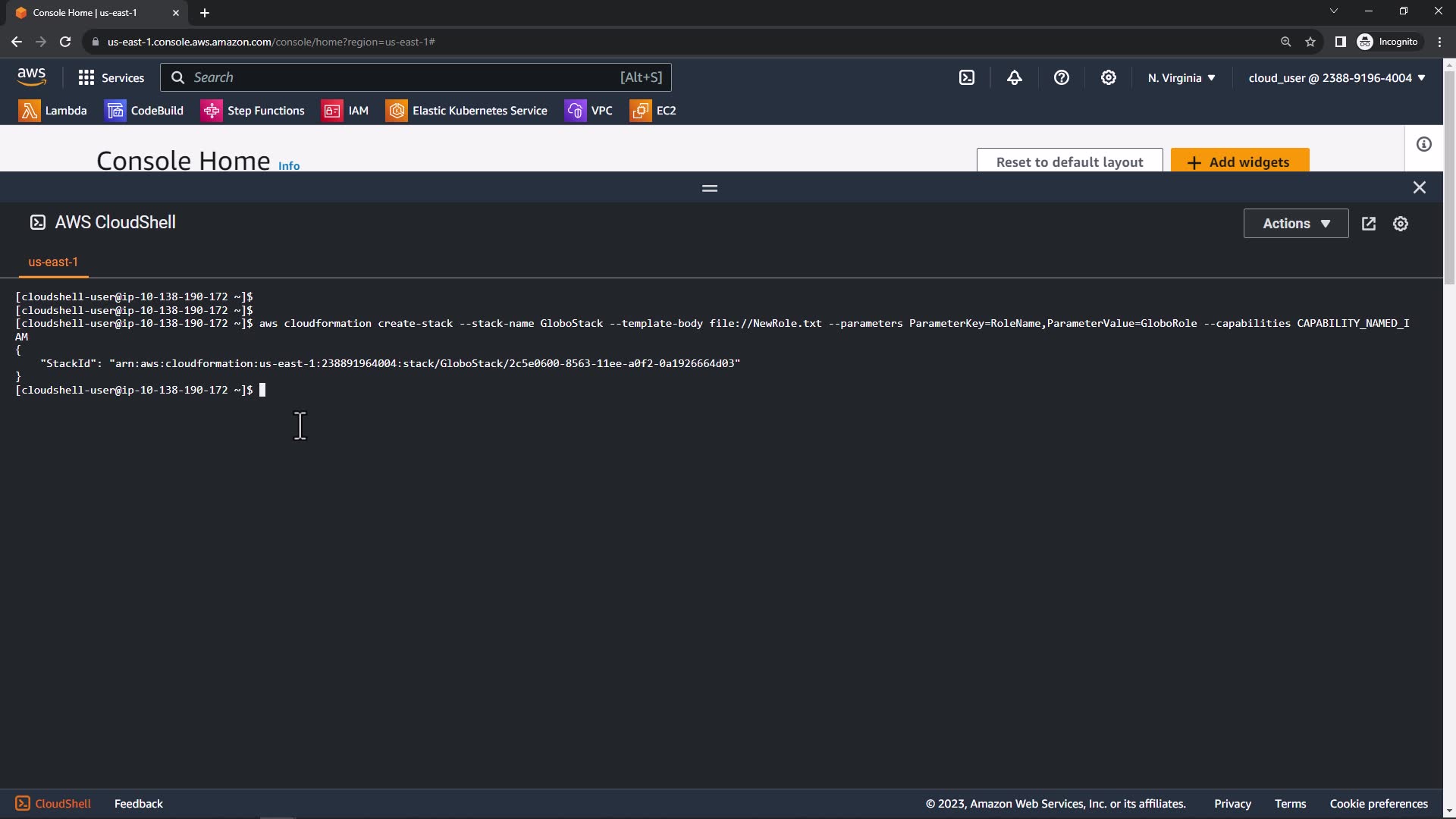Click the Add widgets button
Screen dimensions: 1456x819
1239,162
